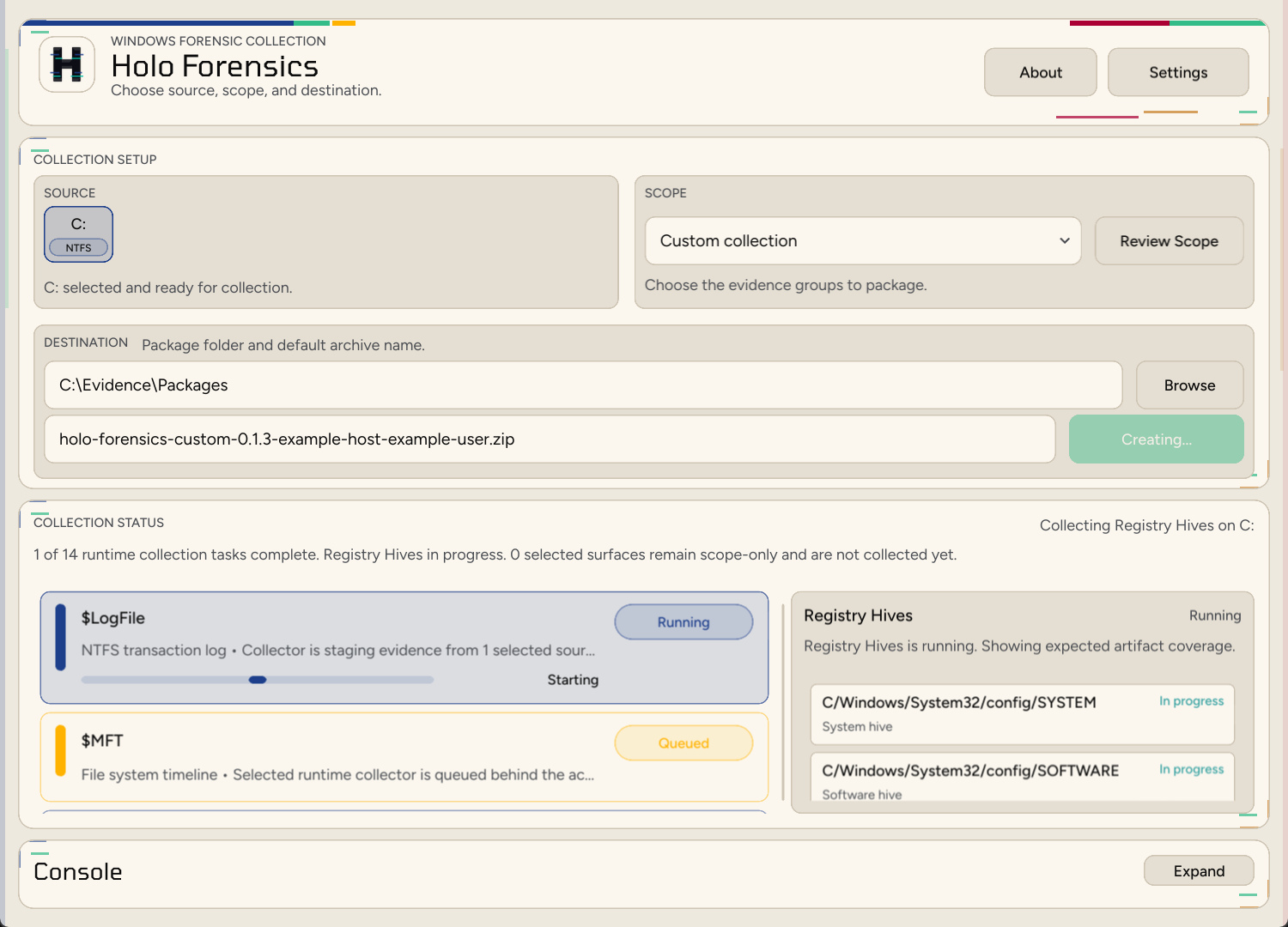
Task: Expand the Console panel
Action: [x=1199, y=871]
